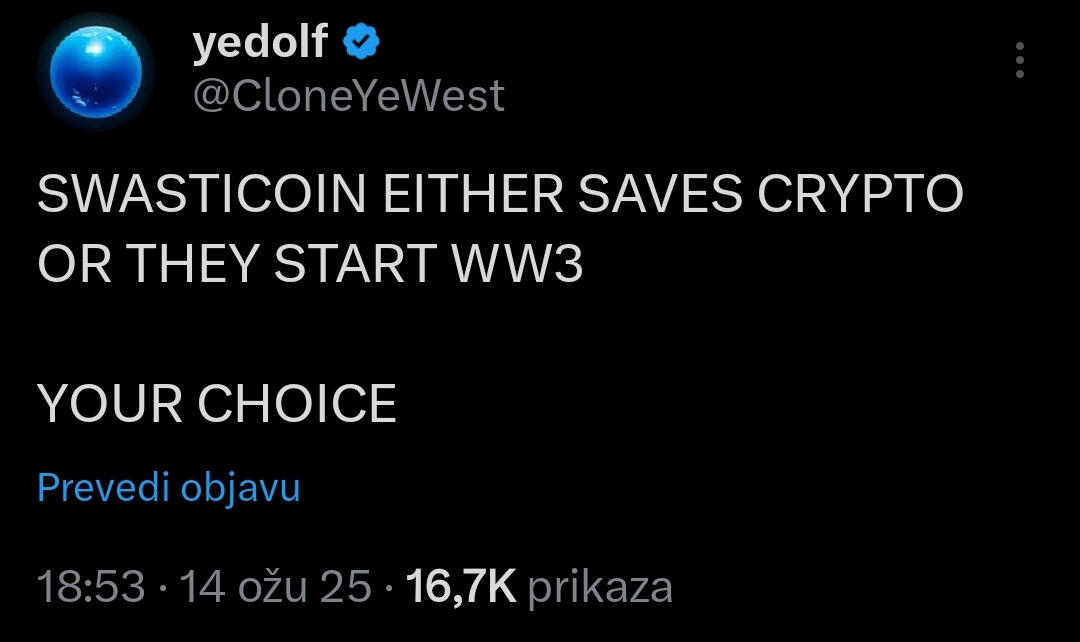Screen dimensions: 1080x642
Task: Open the 16,7K view count
Action: tap(461, 587)
